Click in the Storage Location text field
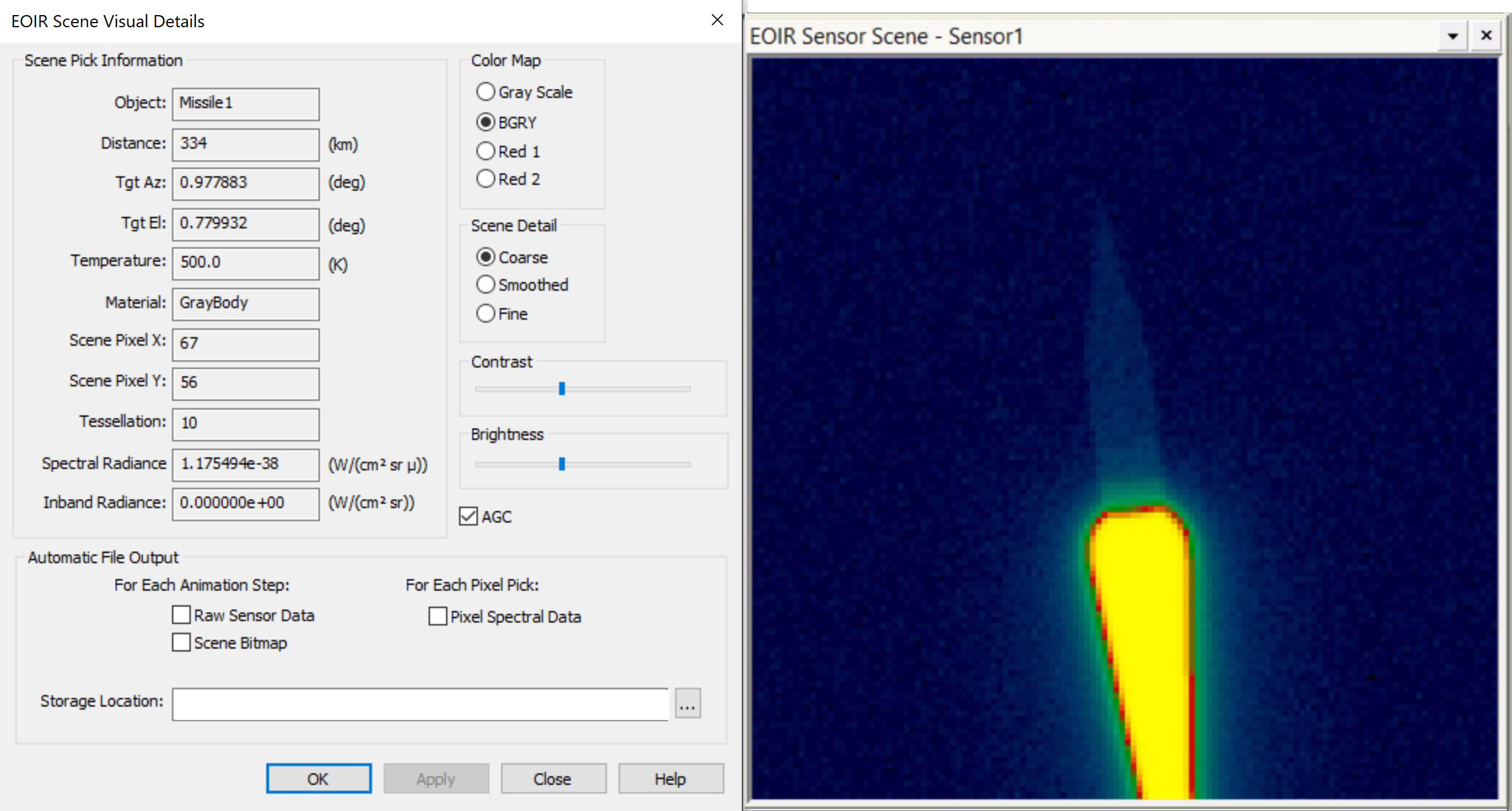Viewport: 1512px width, 811px height. point(420,704)
